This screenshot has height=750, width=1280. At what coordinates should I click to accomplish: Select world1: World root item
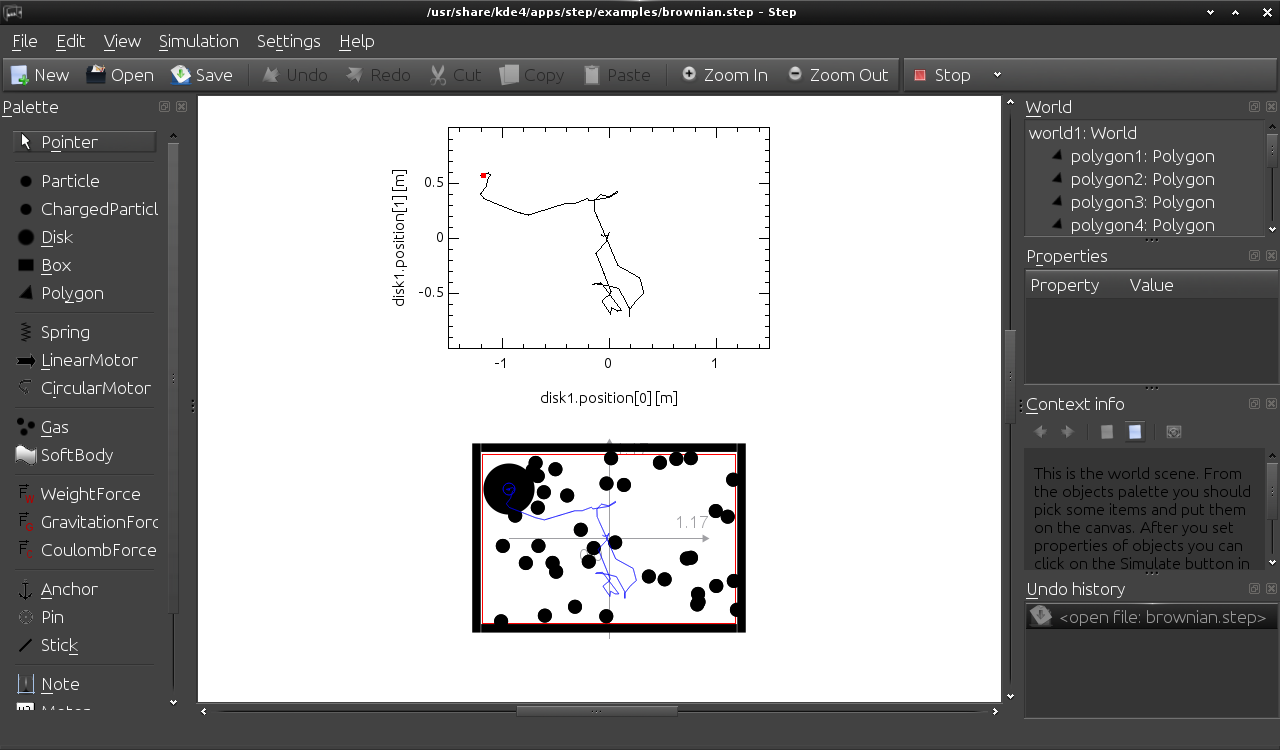click(x=1083, y=133)
